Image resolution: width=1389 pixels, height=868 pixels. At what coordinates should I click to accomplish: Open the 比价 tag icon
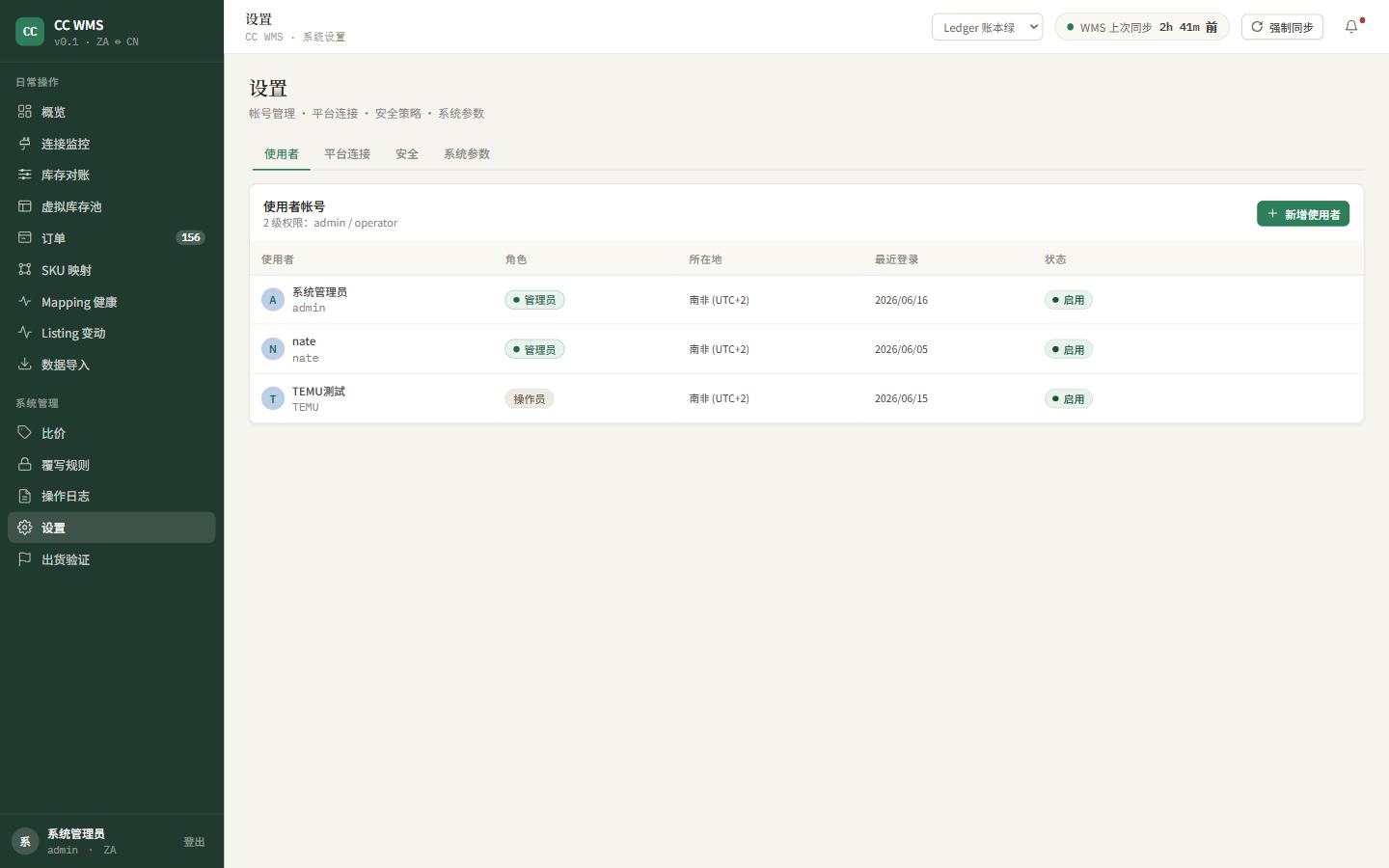(25, 433)
